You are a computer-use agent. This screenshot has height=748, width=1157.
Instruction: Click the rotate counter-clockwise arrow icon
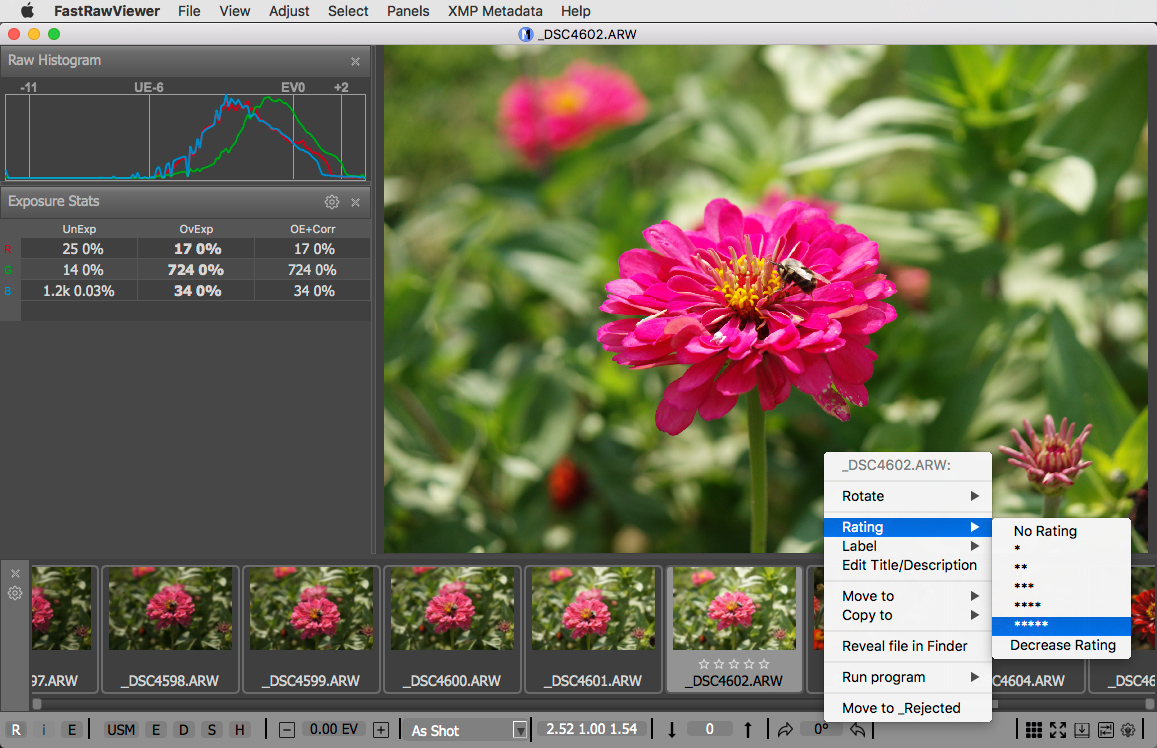(x=857, y=730)
